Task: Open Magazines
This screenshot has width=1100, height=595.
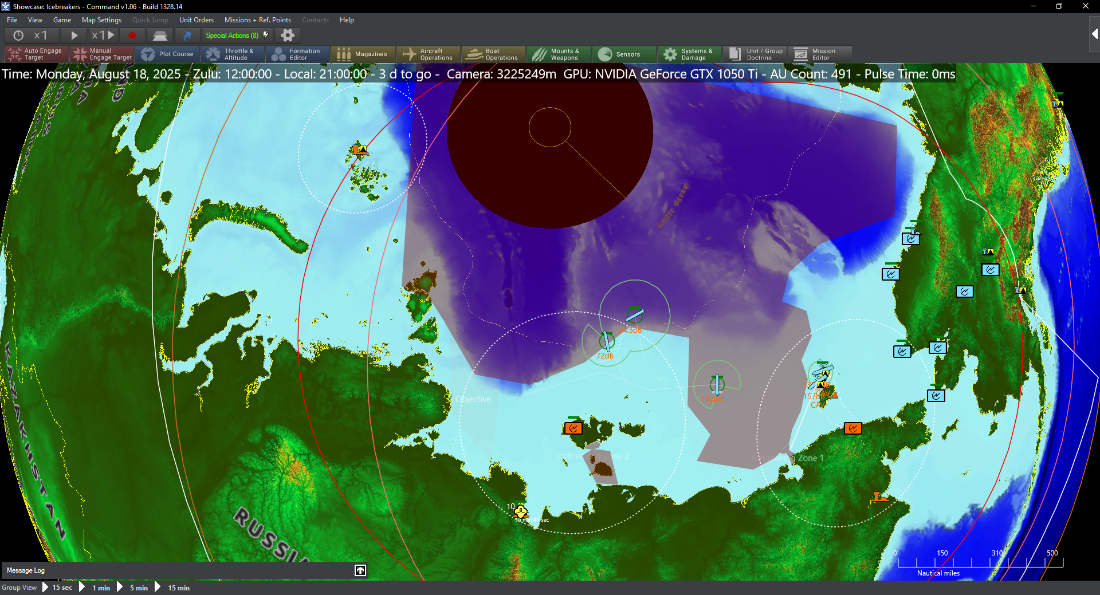Action: (x=363, y=54)
